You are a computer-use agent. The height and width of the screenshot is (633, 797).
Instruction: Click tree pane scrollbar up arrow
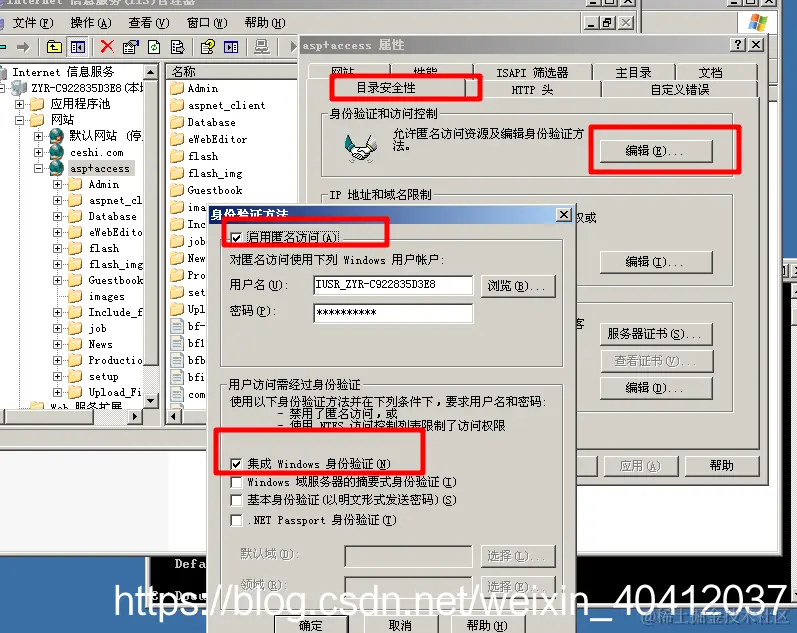150,73
